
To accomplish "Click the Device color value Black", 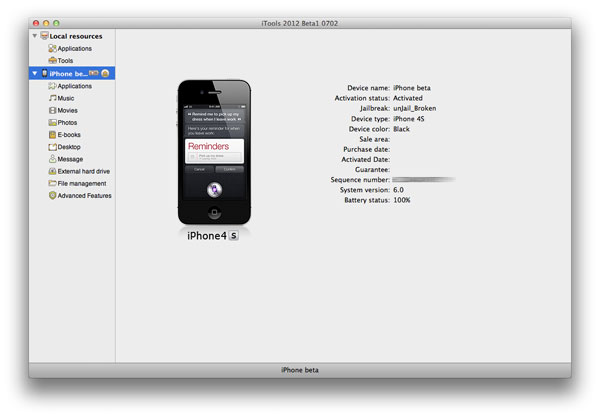I will (401, 129).
